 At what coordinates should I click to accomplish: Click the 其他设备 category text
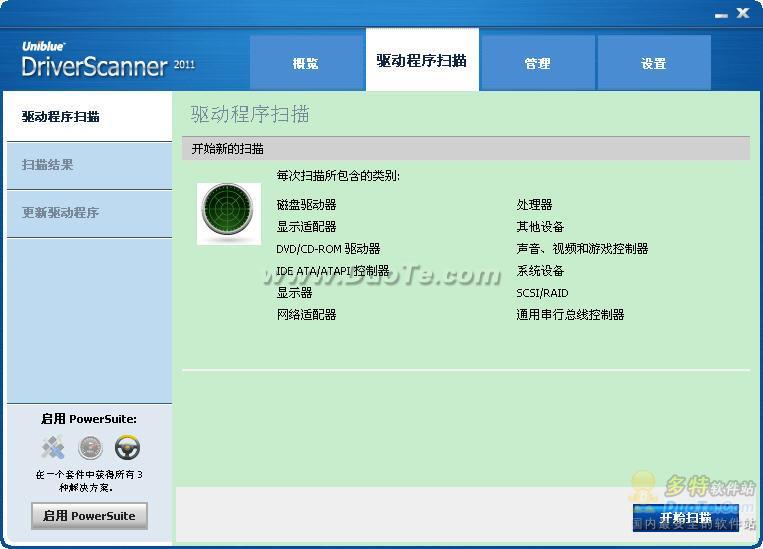coord(540,226)
